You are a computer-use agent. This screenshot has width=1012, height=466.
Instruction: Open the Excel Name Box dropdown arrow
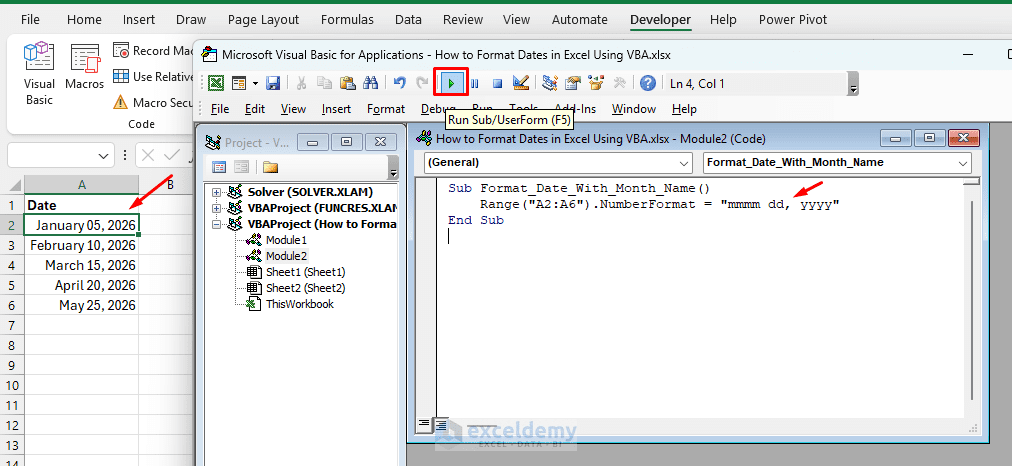click(103, 156)
